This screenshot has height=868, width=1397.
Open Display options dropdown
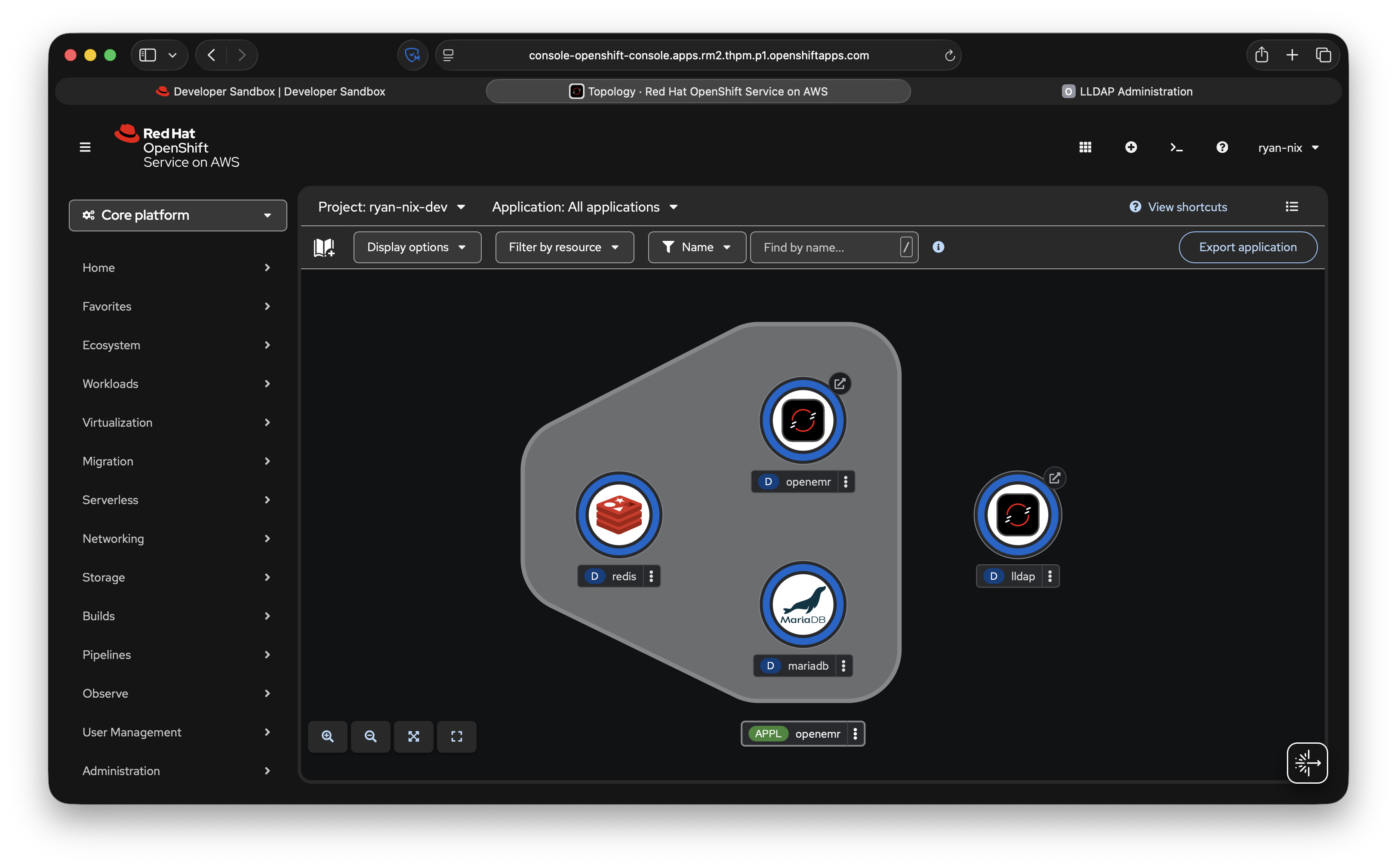coord(417,247)
